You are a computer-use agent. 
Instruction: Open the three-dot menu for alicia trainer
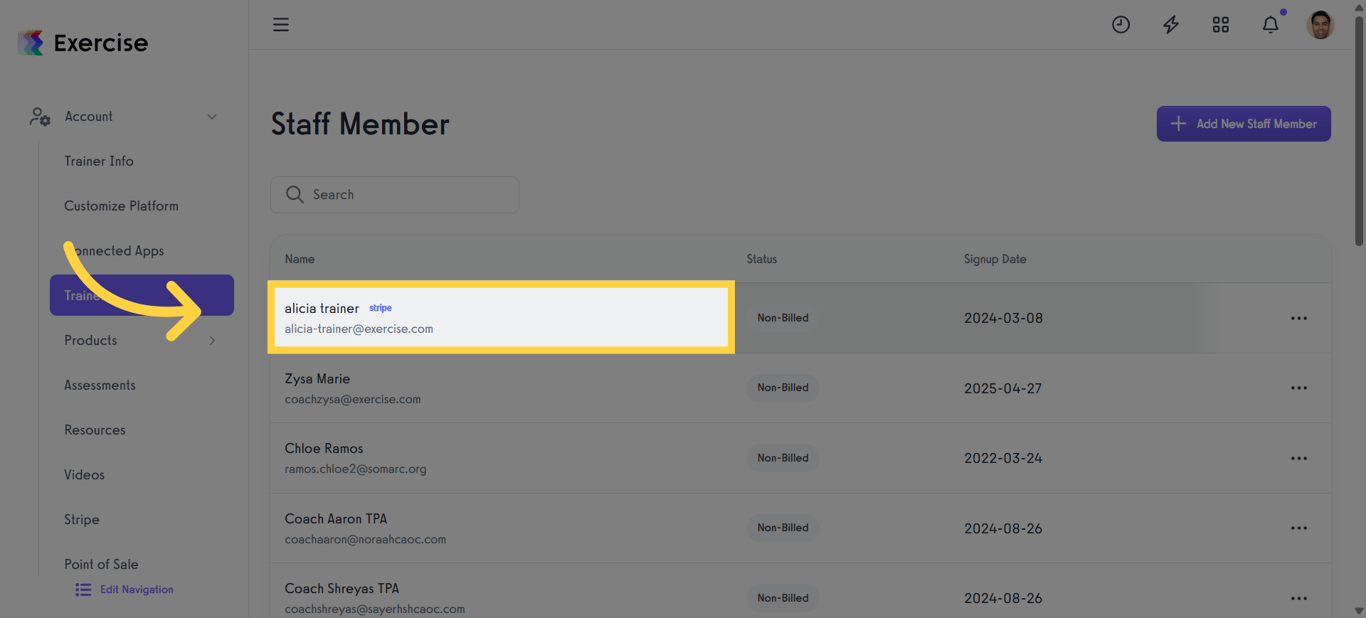pyautogui.click(x=1298, y=318)
